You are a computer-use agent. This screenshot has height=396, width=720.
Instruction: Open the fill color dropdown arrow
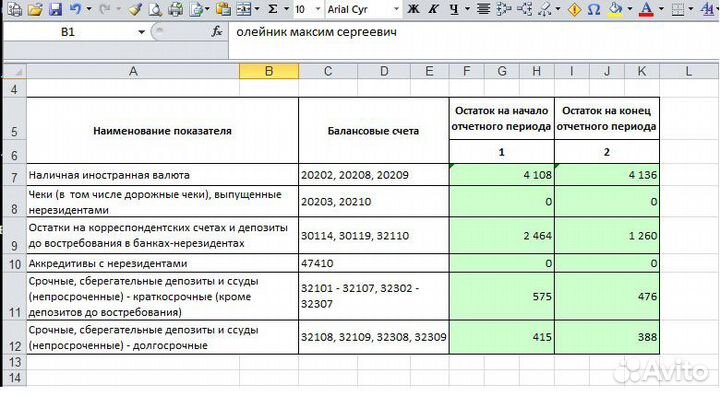630,9
